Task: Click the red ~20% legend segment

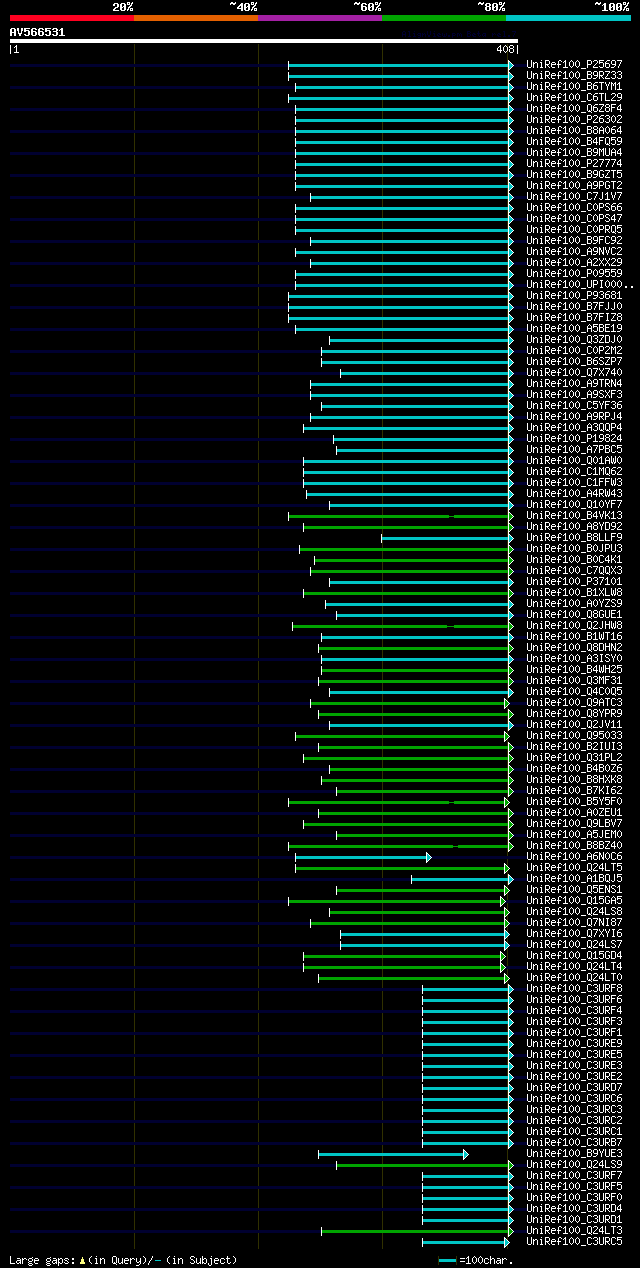Action: pyautogui.click(x=72, y=17)
